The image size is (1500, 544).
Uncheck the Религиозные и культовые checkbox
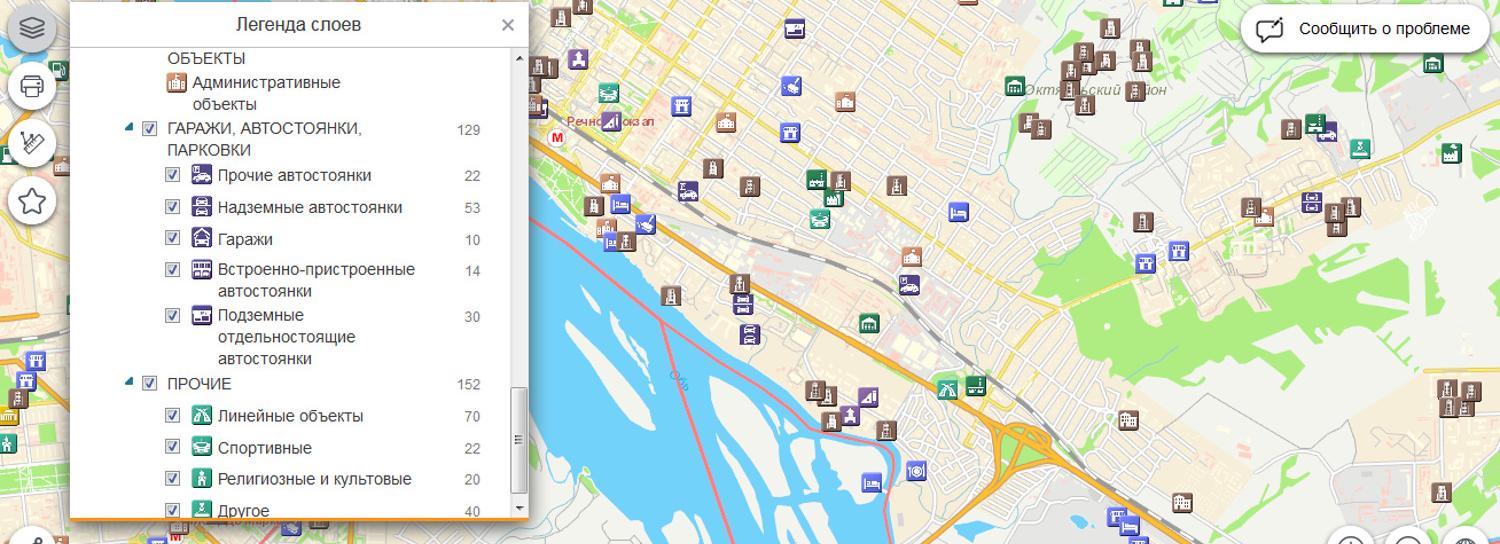tap(173, 478)
